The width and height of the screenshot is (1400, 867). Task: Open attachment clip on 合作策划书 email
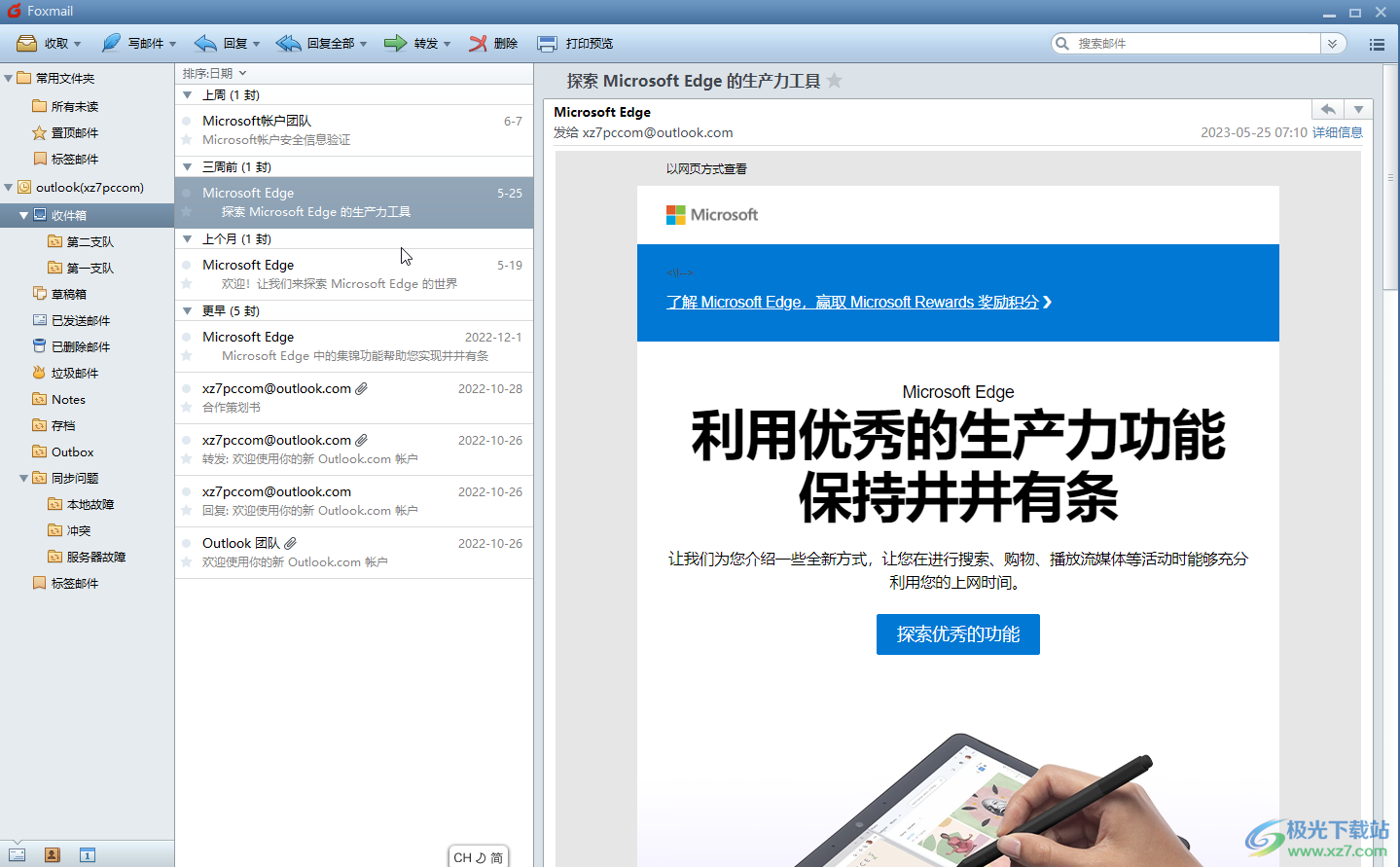361,388
